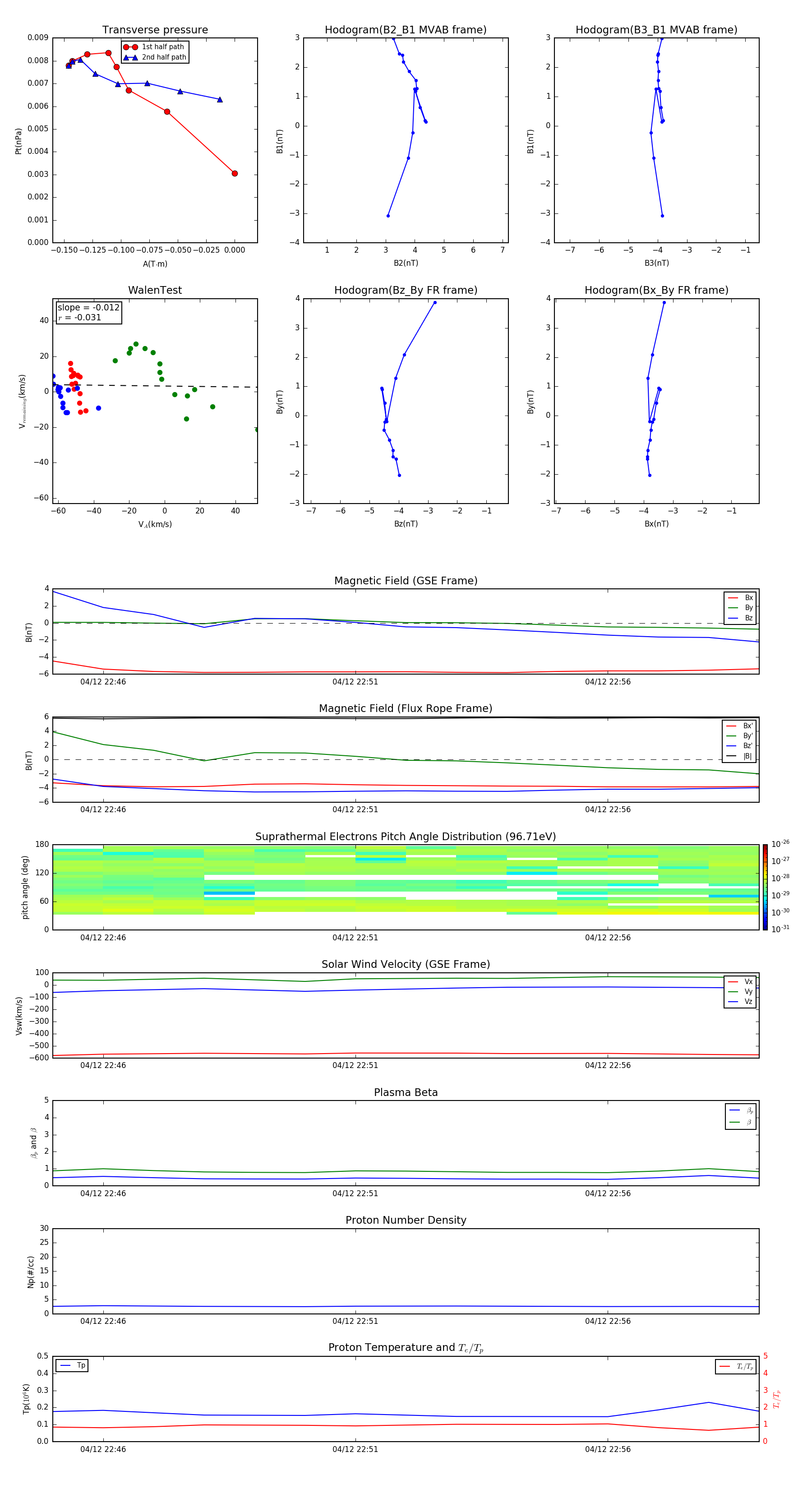The image size is (812, 1489).
Task: Click the slope and r text box in WalenTest
Action: pyautogui.click(x=88, y=313)
